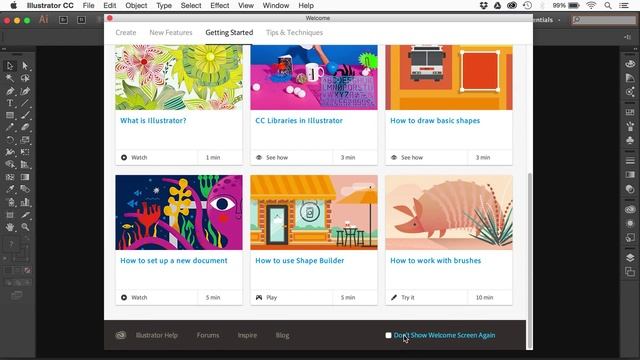Screen dimensions: 640x360
Task: Open How to set up a new document link
Action: tap(174, 260)
